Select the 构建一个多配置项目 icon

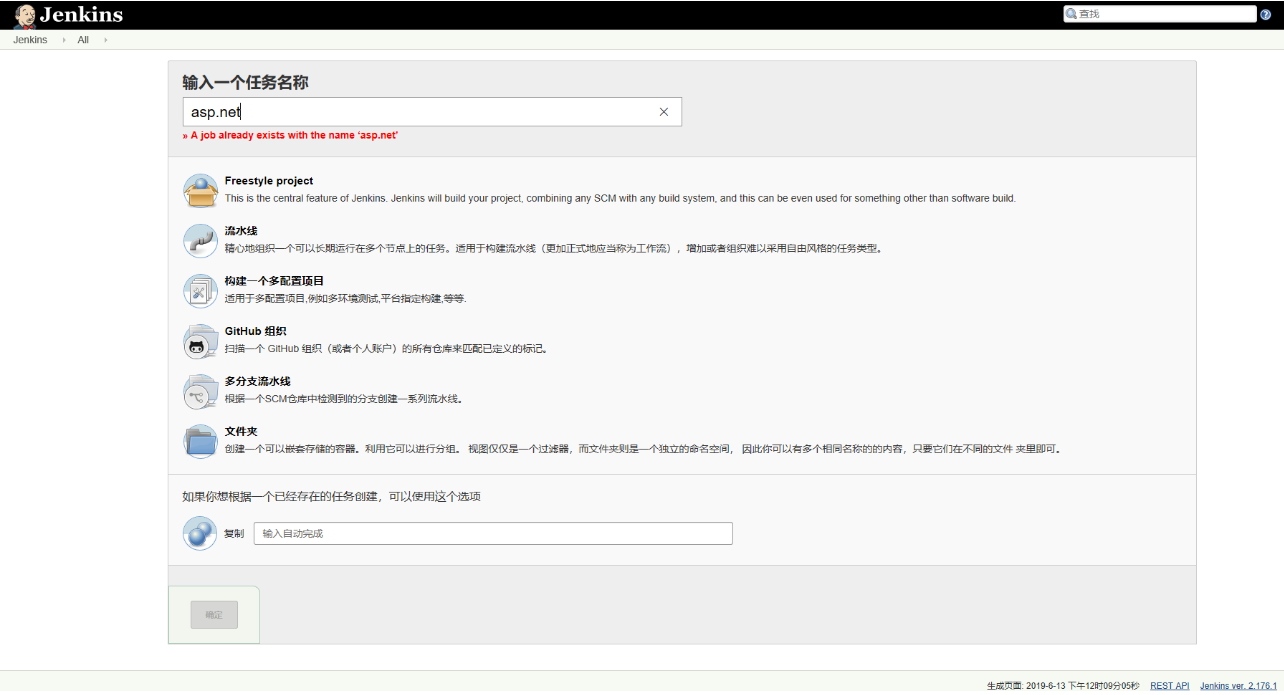click(200, 290)
